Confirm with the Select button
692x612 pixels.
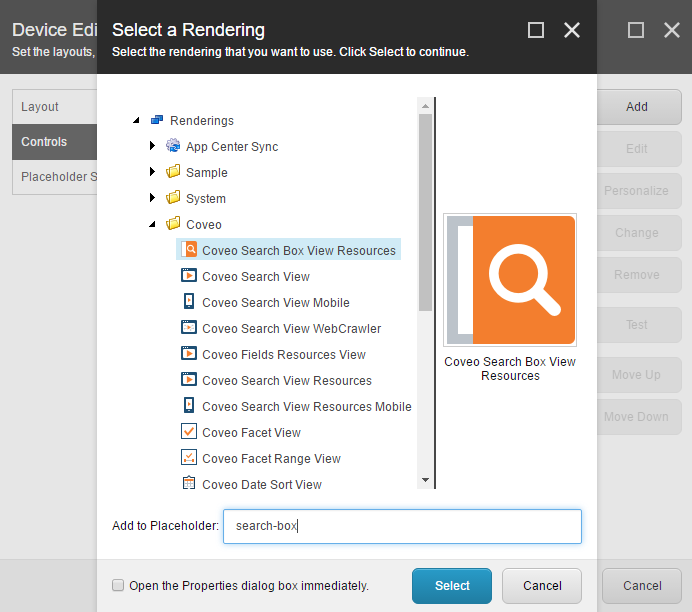point(452,586)
